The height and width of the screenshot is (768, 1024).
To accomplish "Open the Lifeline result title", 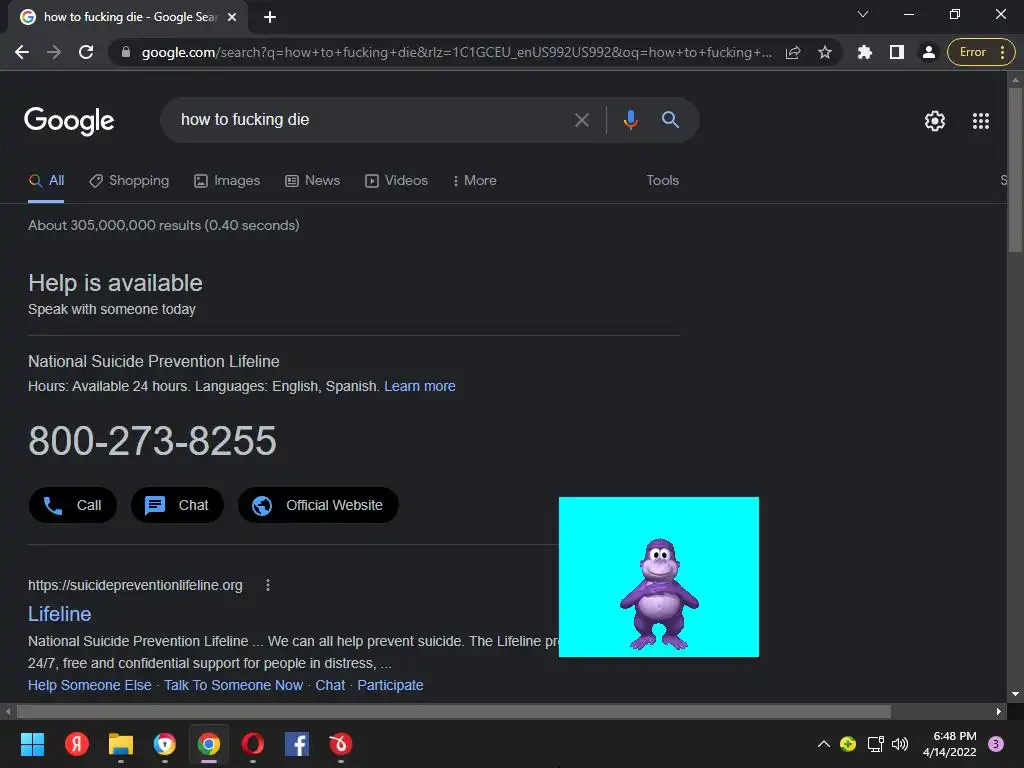I will pos(59,614).
